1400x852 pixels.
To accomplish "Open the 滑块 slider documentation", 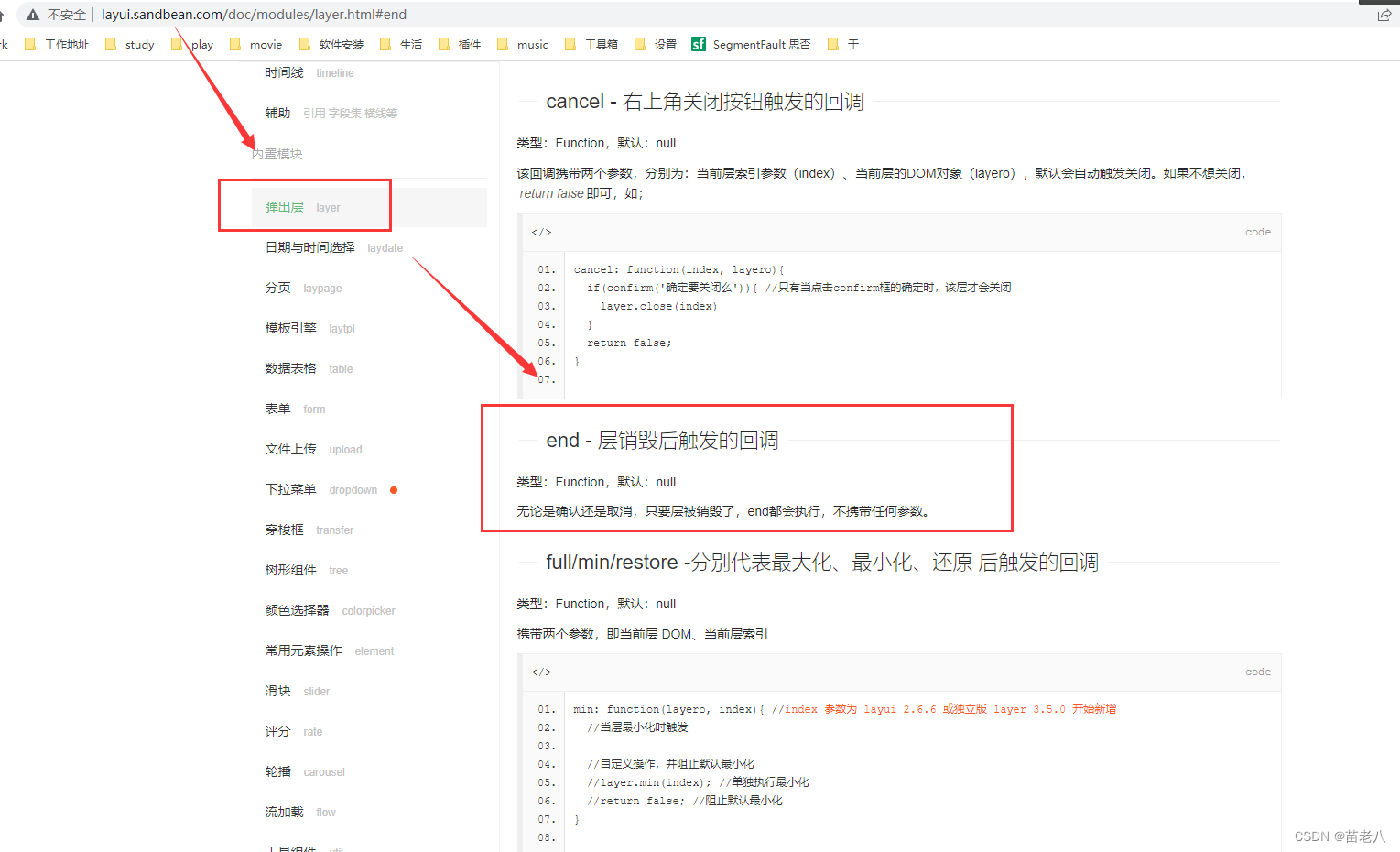I will (278, 691).
